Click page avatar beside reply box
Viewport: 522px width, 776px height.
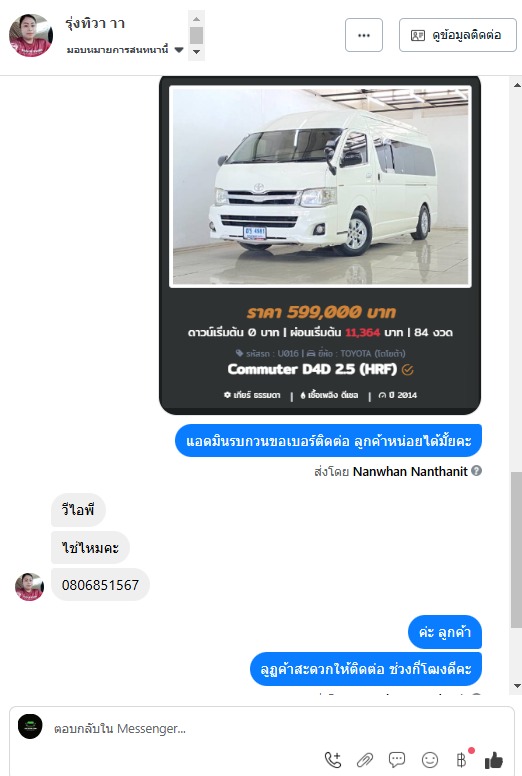click(x=30, y=727)
